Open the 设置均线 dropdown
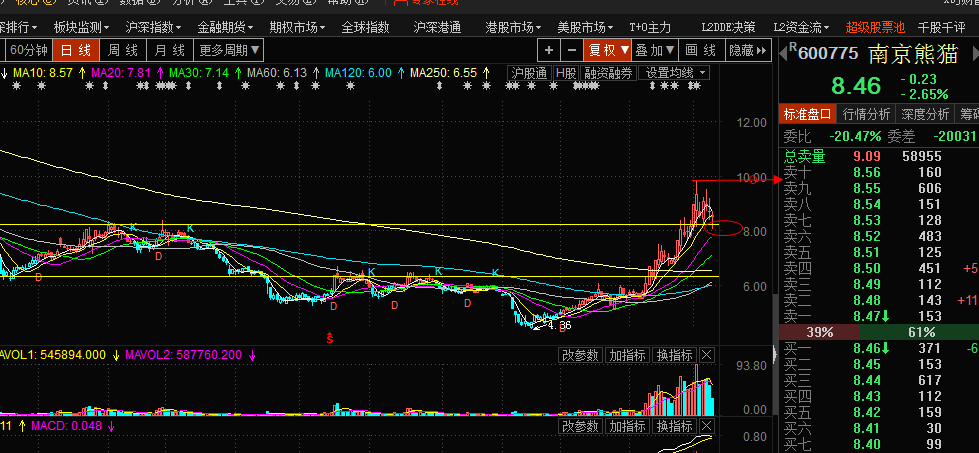 click(674, 73)
